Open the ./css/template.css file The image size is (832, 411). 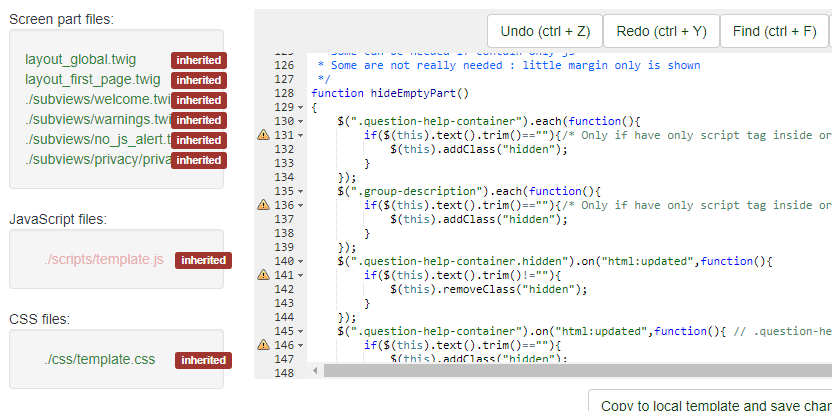pos(99,360)
